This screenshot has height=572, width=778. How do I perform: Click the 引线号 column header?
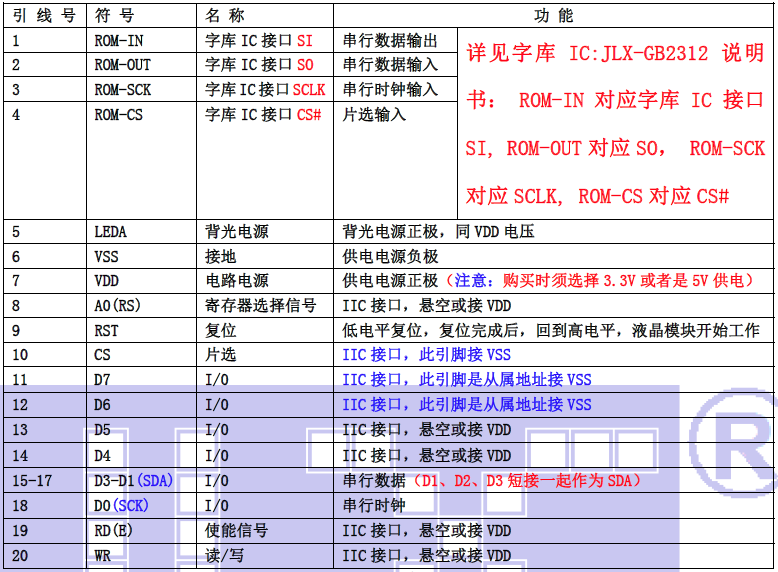tap(45, 15)
